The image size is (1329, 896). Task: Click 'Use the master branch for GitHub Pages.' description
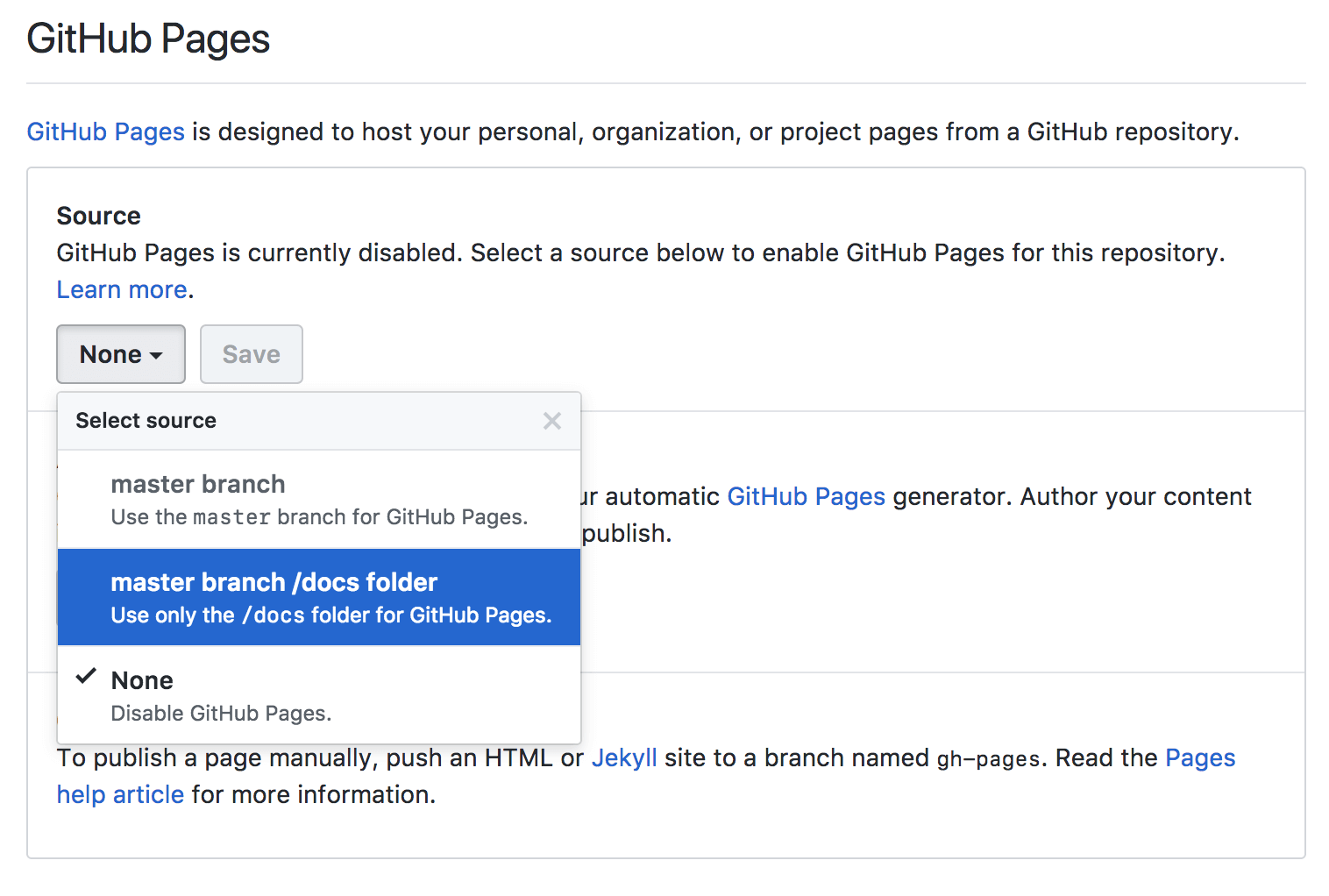coord(319,517)
